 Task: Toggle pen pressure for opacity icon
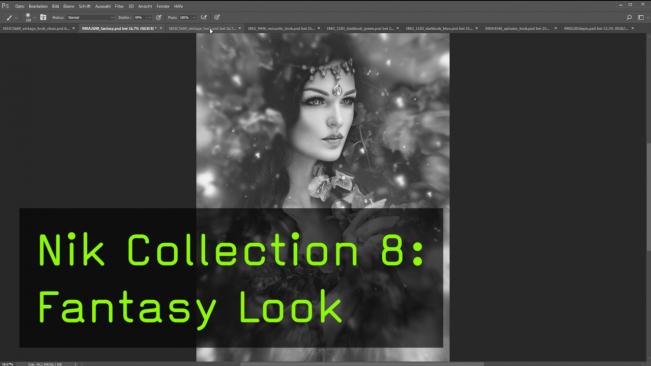pyautogui.click(x=159, y=17)
